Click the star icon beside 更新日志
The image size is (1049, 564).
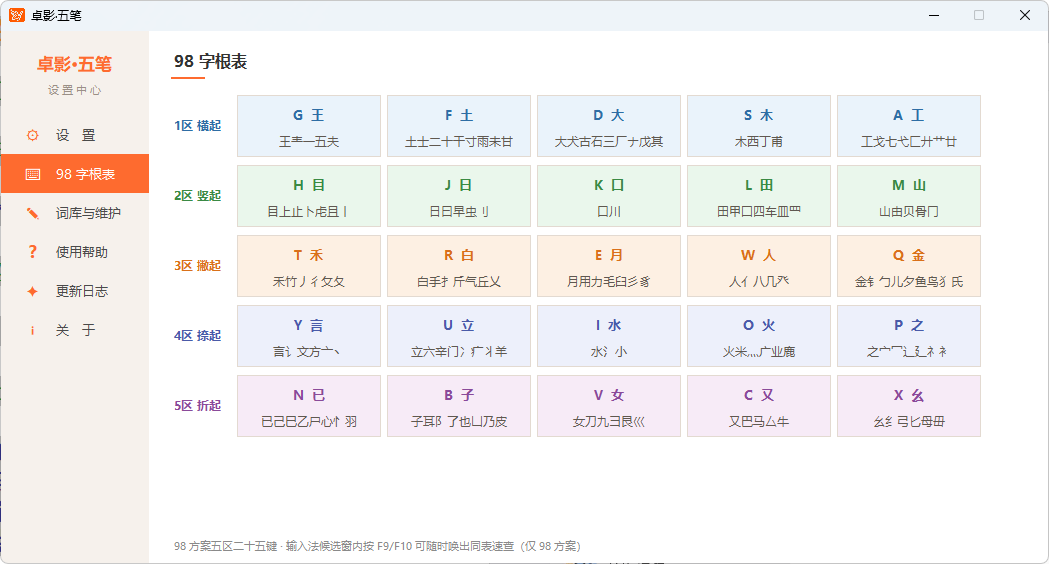coord(32,291)
